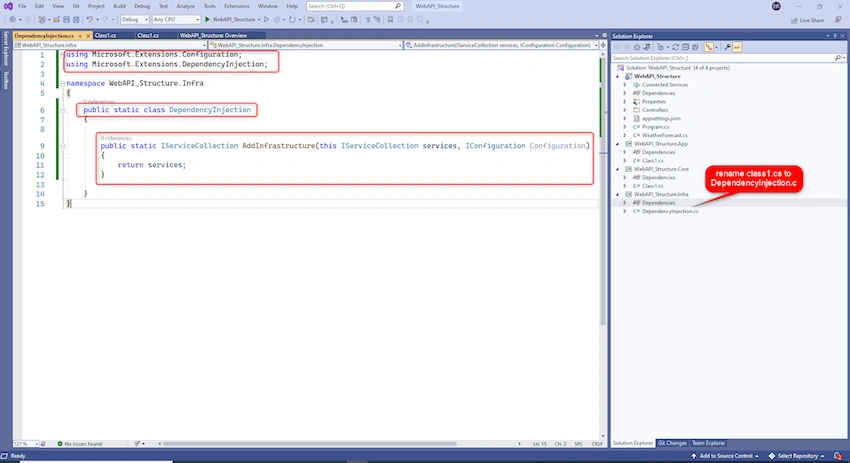This screenshot has height=463, width=850.
Task: Click the editor horizontal scrollbar
Action: click(x=309, y=443)
